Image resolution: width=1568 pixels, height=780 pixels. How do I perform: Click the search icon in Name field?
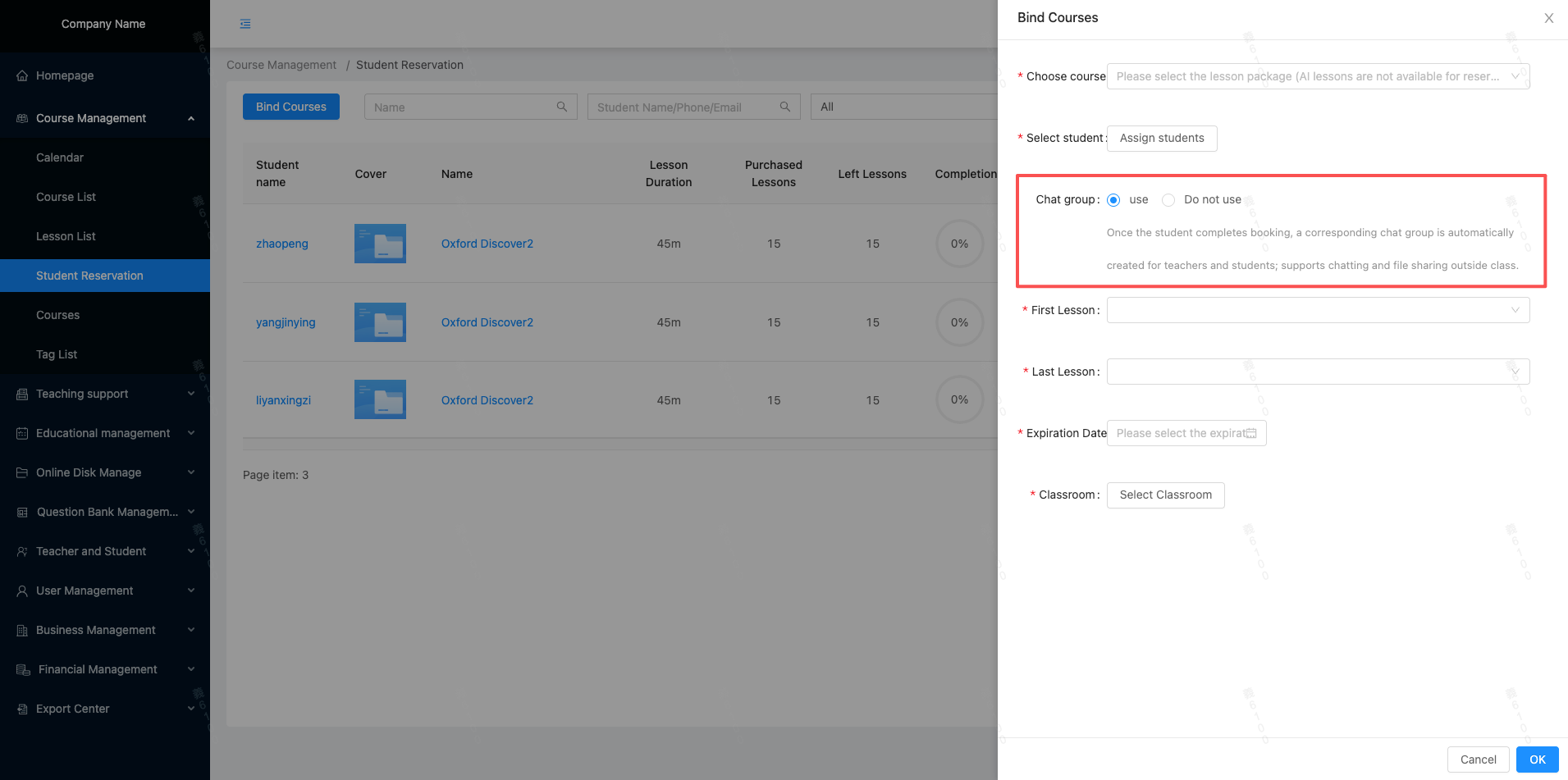click(x=562, y=107)
